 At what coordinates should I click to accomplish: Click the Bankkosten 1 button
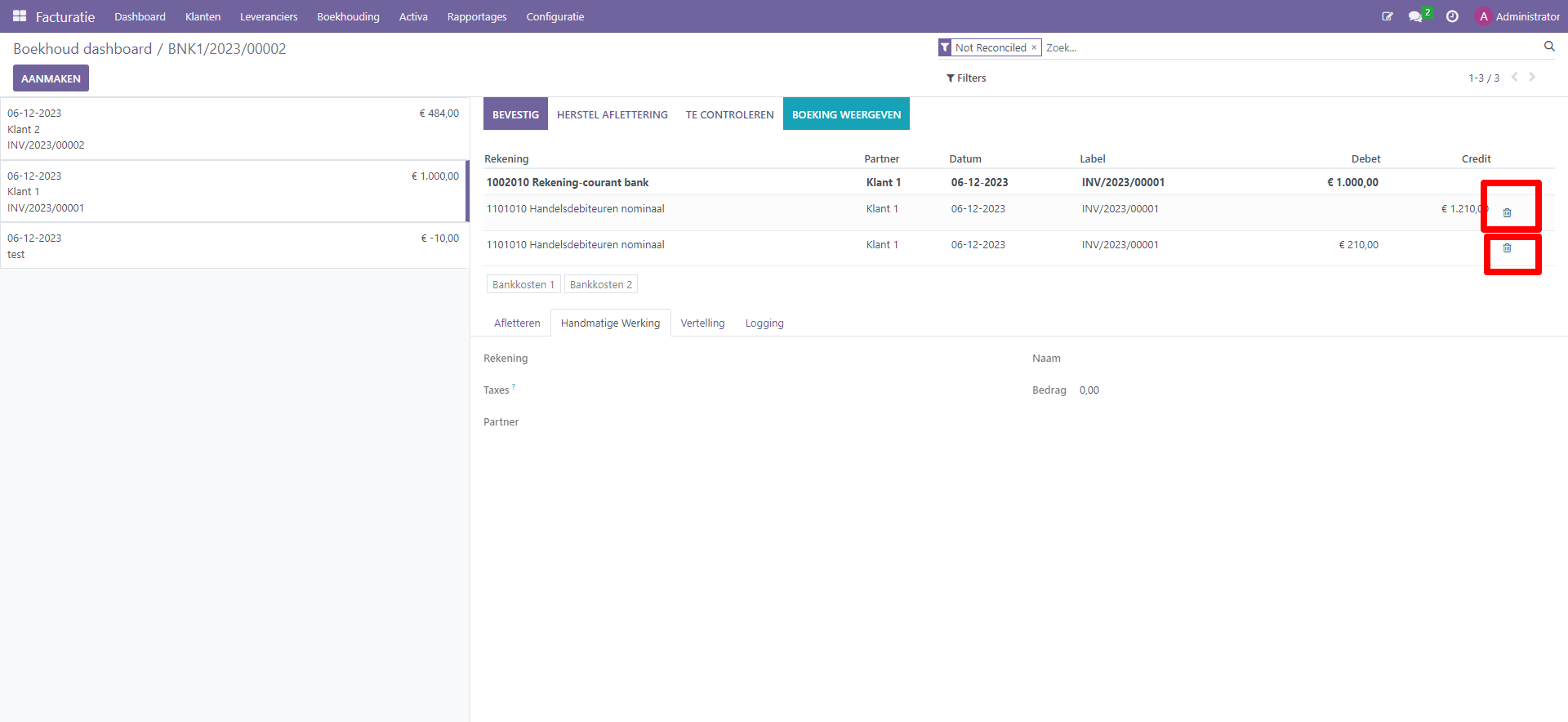point(523,284)
